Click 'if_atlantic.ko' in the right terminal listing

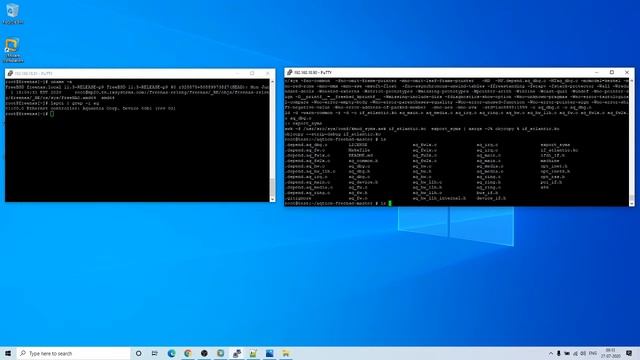coord(559,150)
